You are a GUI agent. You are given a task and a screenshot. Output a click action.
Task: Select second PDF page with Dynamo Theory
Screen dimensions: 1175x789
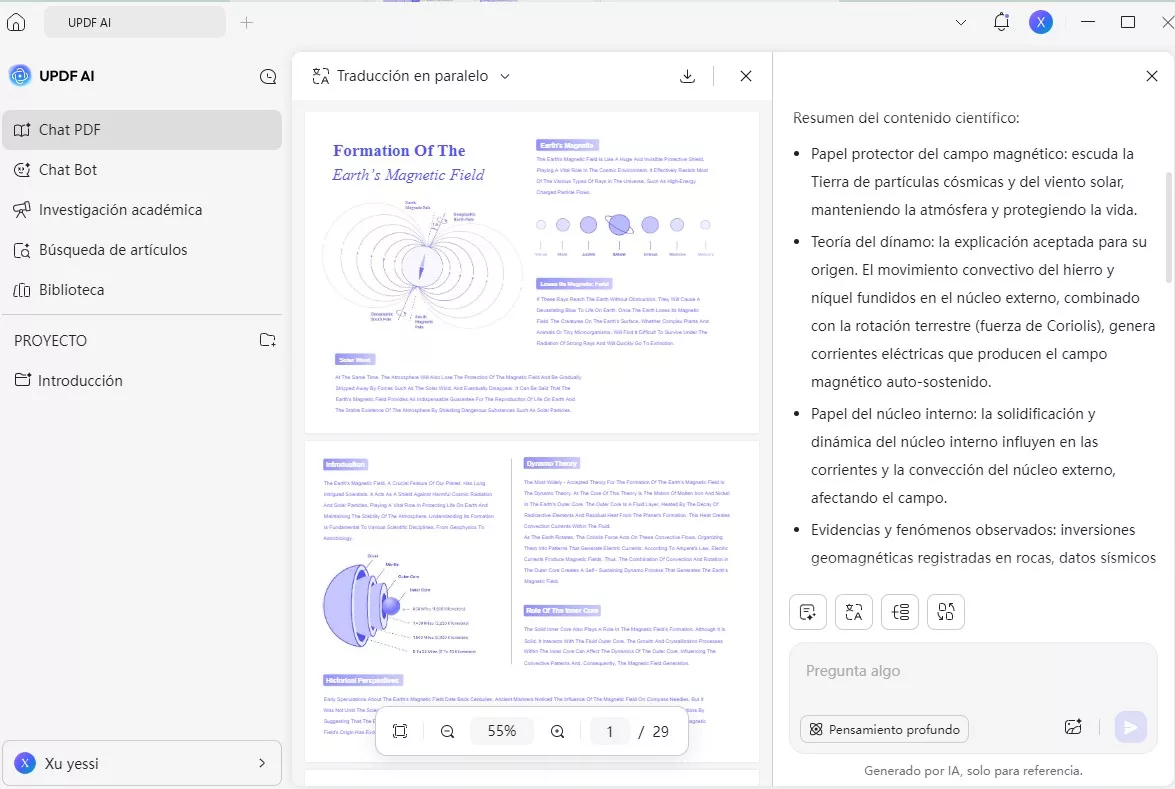click(x=531, y=601)
